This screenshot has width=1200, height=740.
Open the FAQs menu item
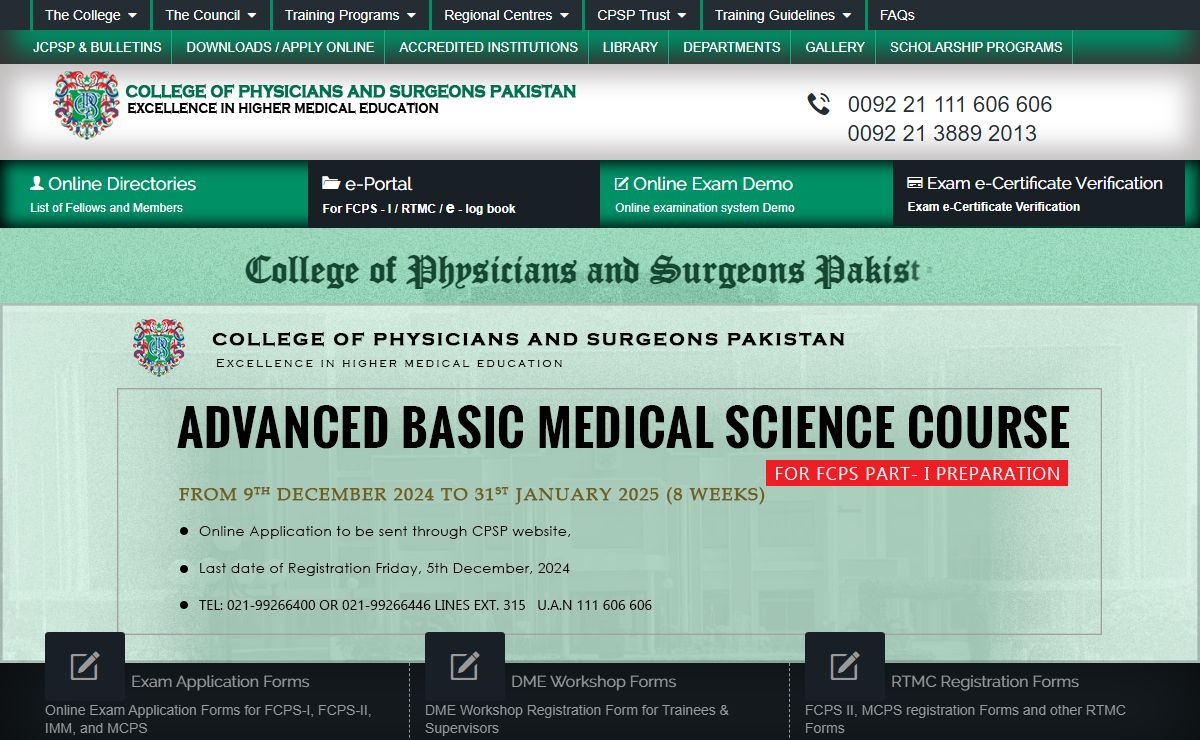pos(897,15)
